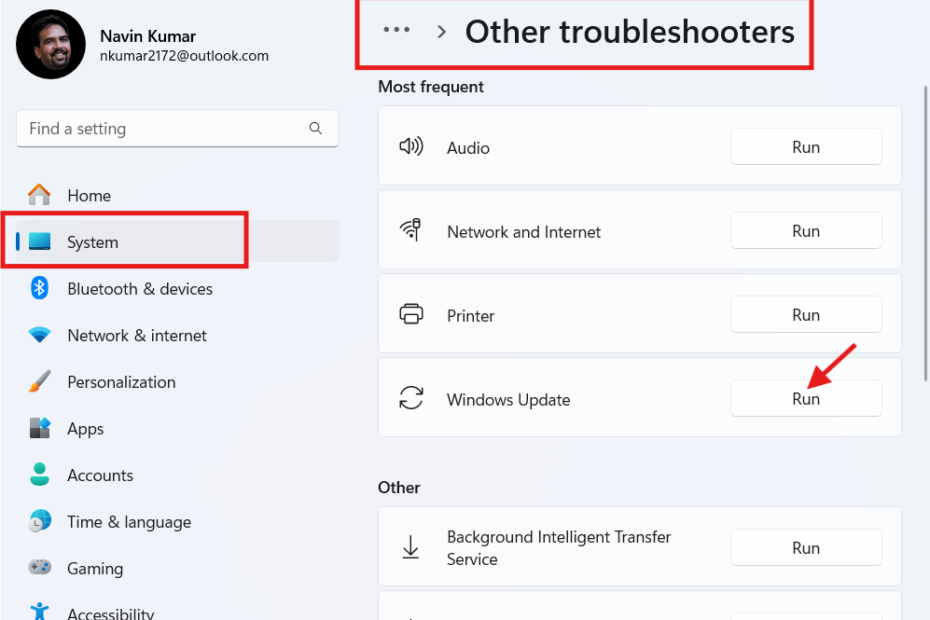Click Navin Kumar's profile picture
This screenshot has width=930, height=620.
coord(50,44)
